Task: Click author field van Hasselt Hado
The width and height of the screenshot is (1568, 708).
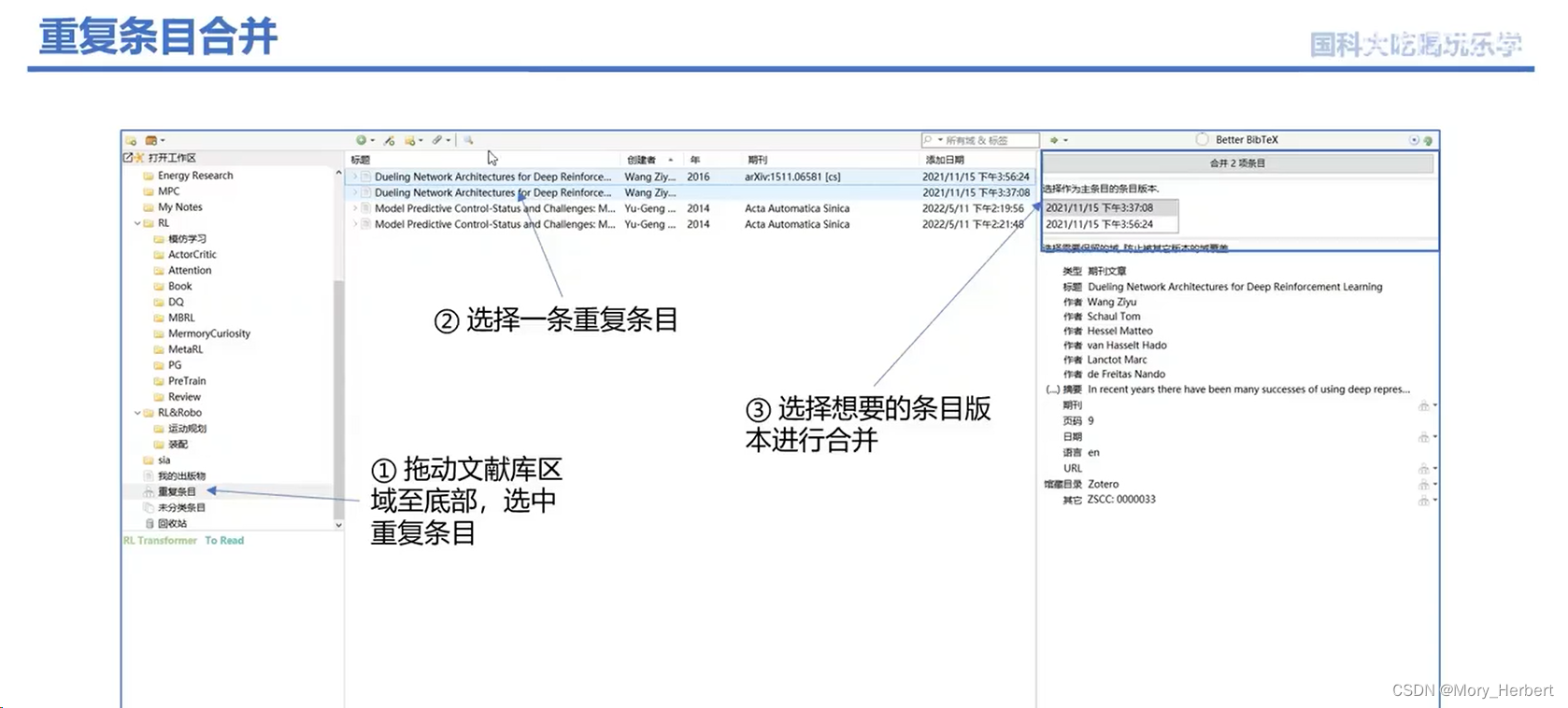Action: coord(1127,346)
